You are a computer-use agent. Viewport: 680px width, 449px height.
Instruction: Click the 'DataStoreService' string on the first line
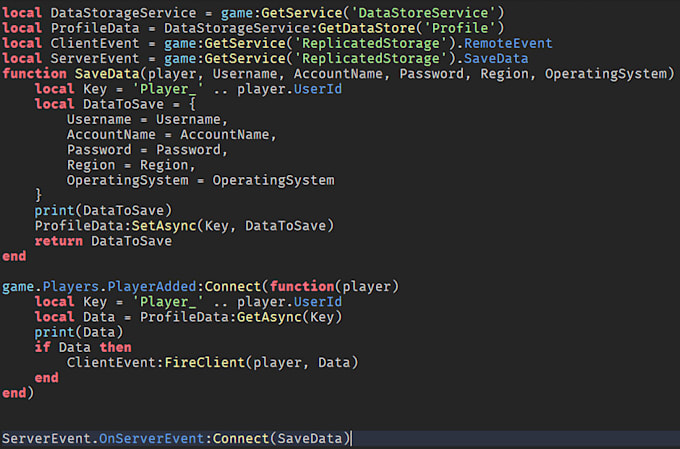pyautogui.click(x=426, y=13)
